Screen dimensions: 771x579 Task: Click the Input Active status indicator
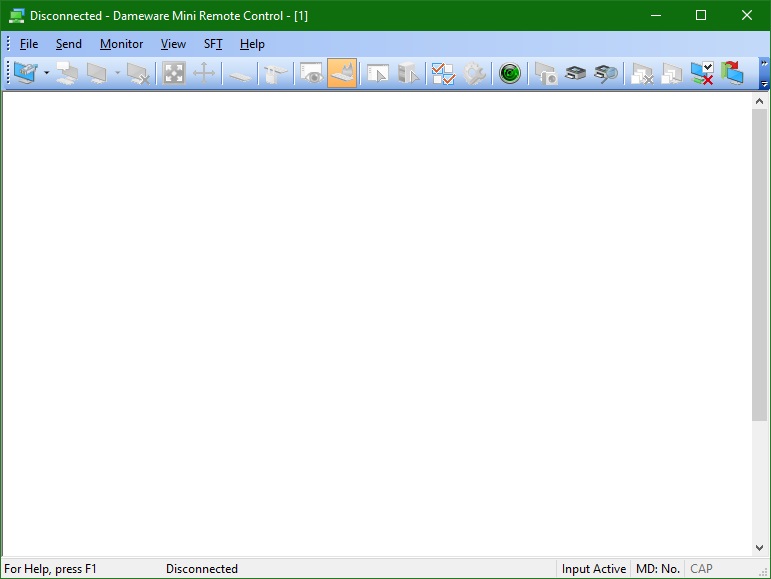point(593,569)
